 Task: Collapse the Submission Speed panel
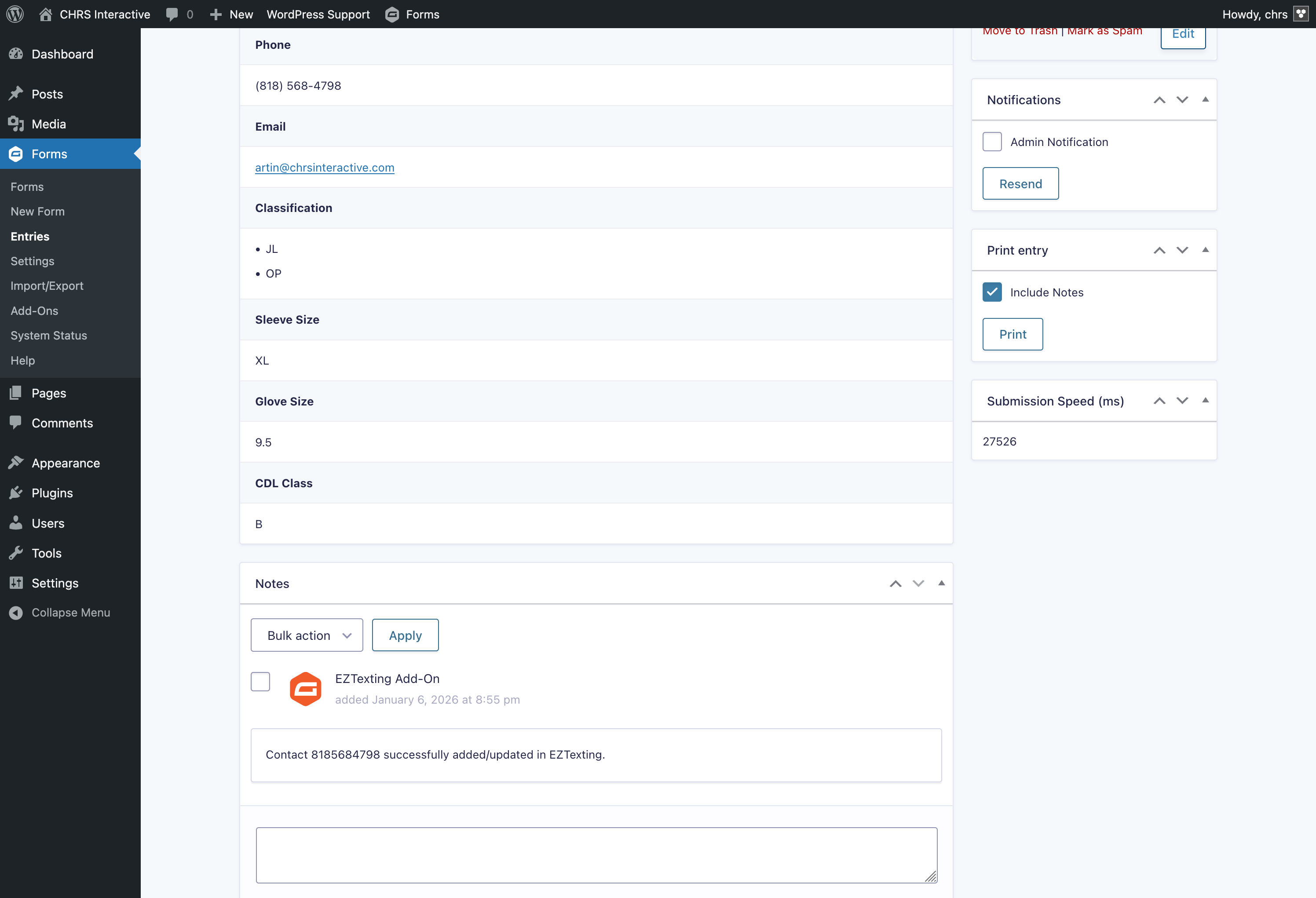tap(1205, 400)
